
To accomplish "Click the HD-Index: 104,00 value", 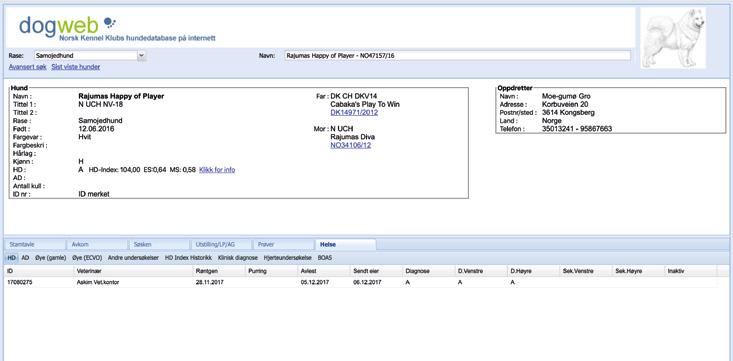I will pos(114,170).
